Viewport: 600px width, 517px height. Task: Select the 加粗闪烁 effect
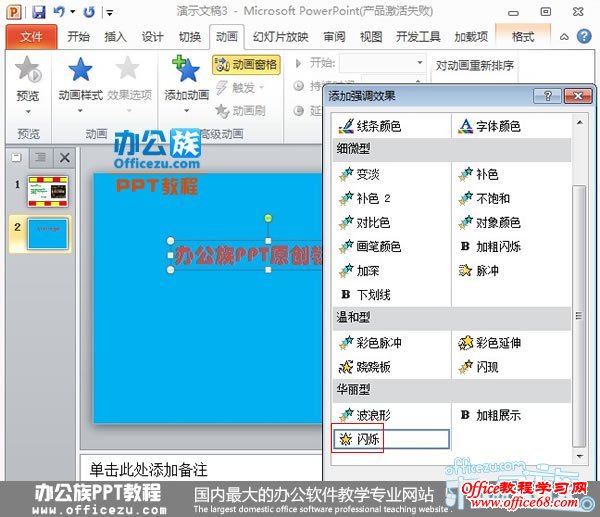pos(510,246)
